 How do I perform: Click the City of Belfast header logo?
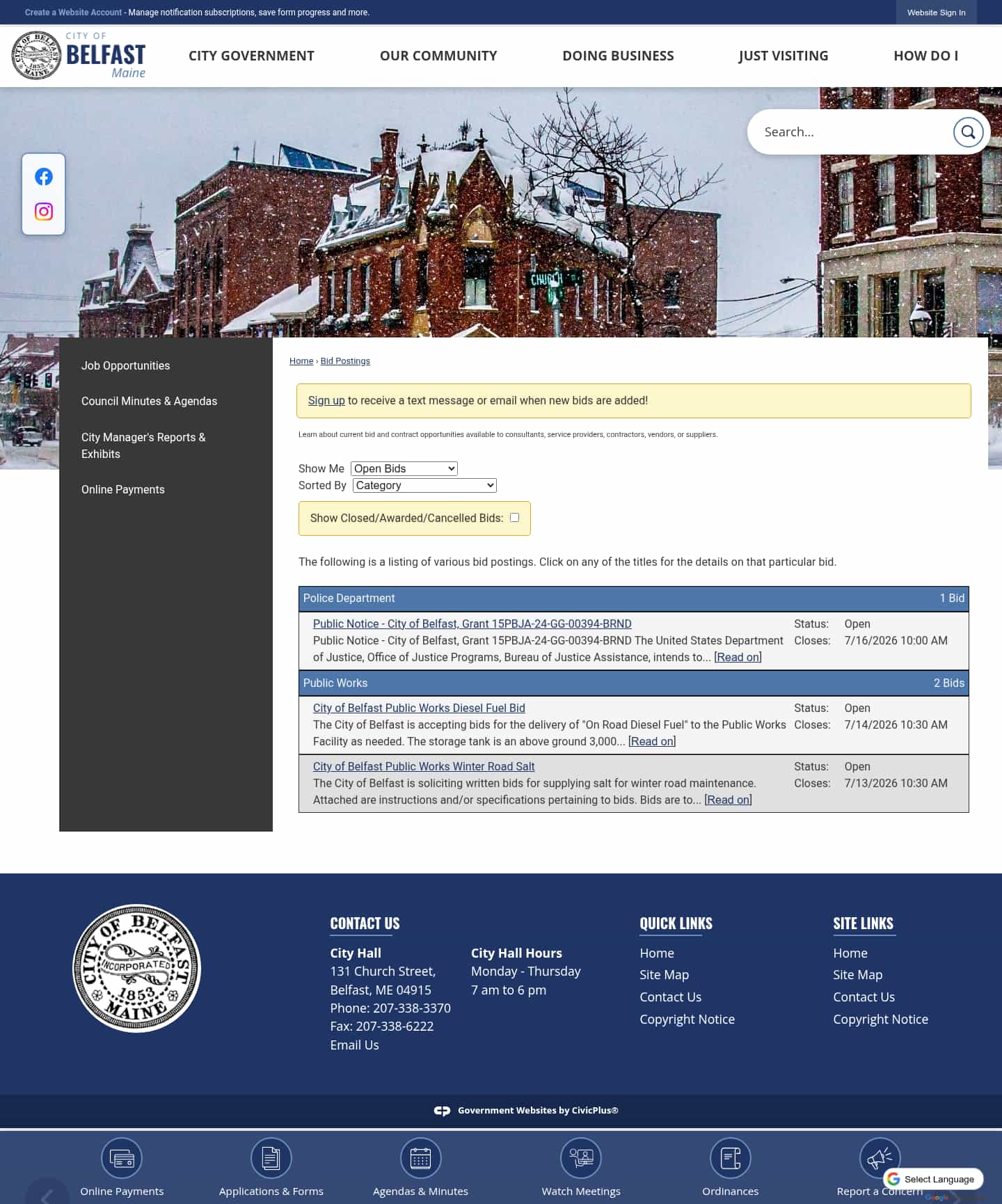point(79,56)
